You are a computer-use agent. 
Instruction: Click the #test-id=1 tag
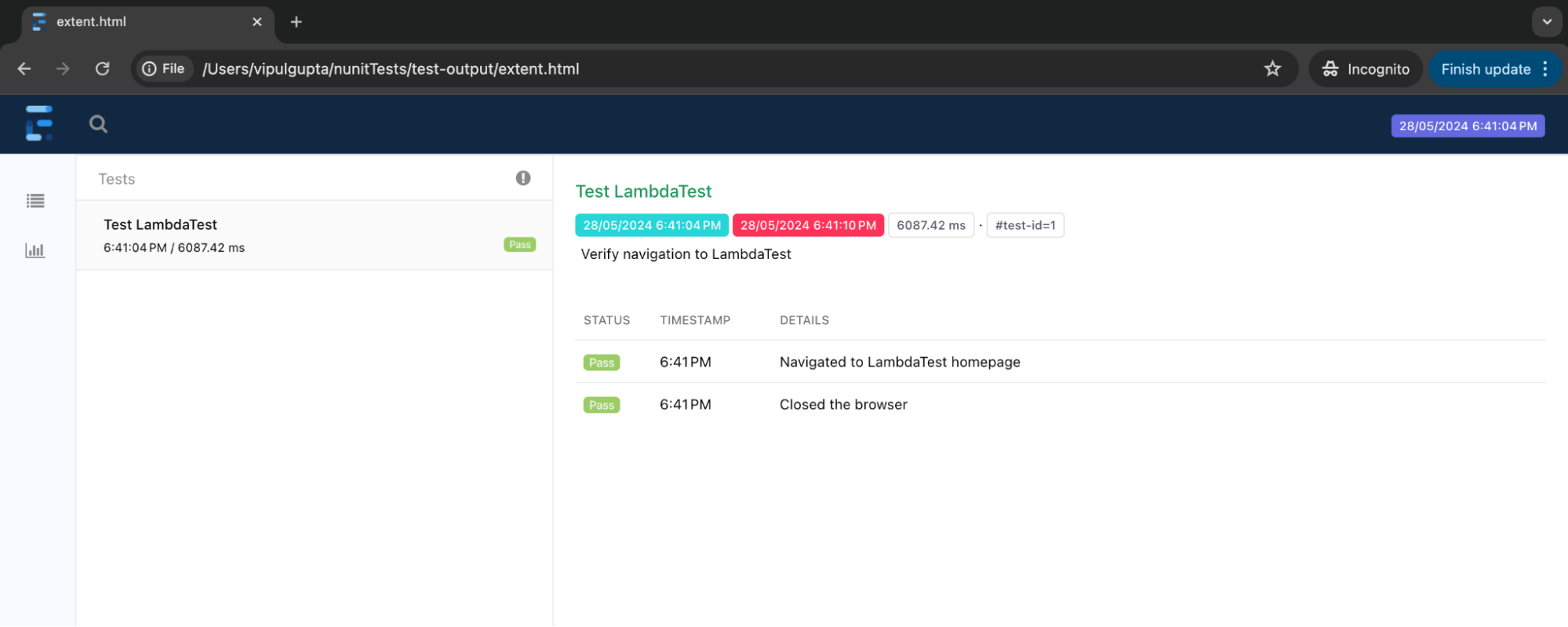pos(1025,225)
